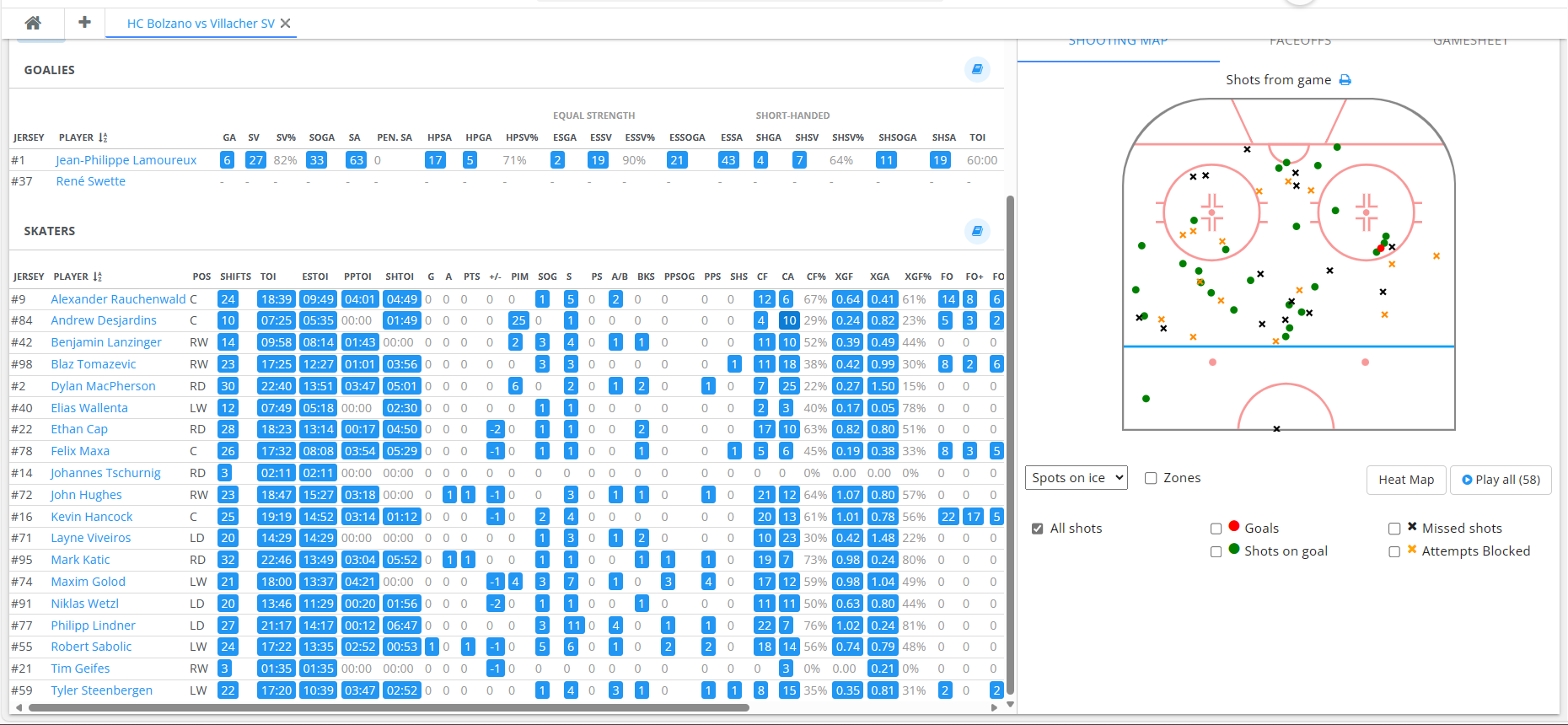The width and height of the screenshot is (1568, 725).
Task: Open a new tab with plus icon
Action: (84, 23)
